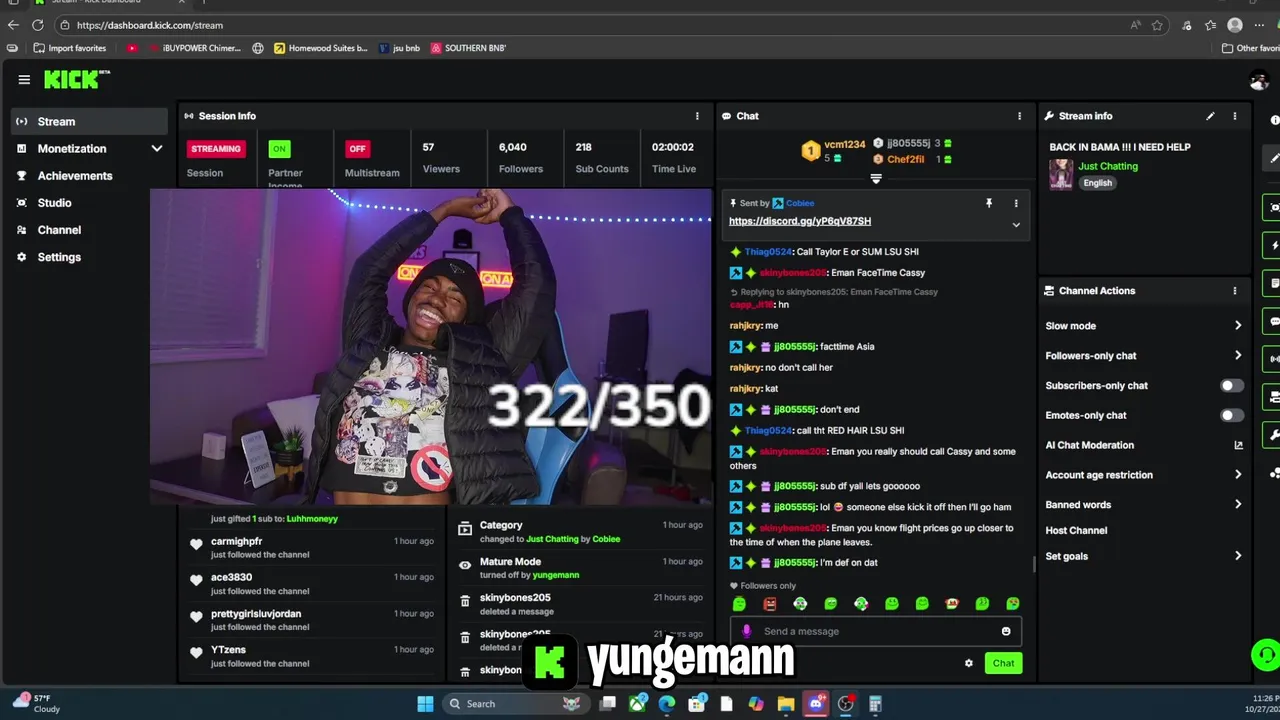Viewport: 1280px width, 720px height.
Task: Click Just Chatting category in Stream info
Action: point(1108,166)
